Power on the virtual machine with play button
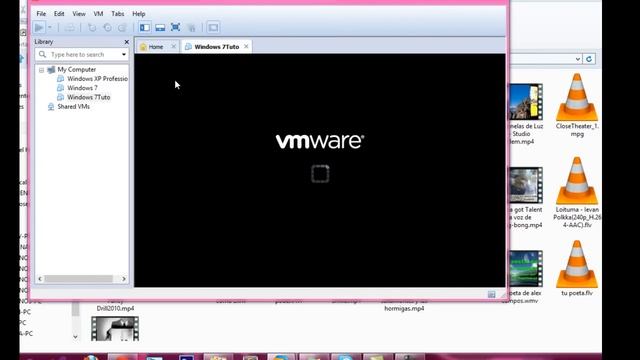 coord(39,27)
